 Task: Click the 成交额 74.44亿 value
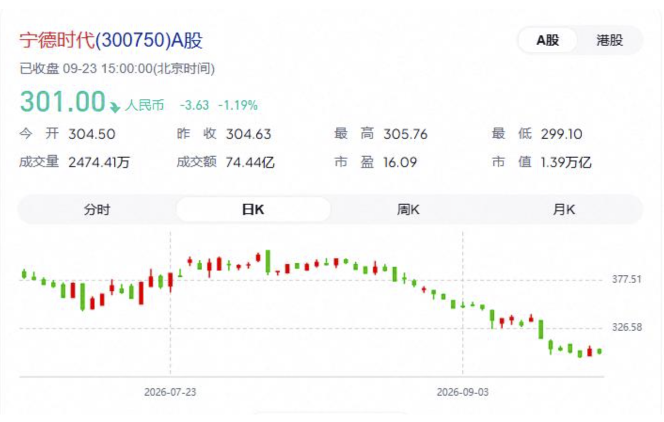250,163
